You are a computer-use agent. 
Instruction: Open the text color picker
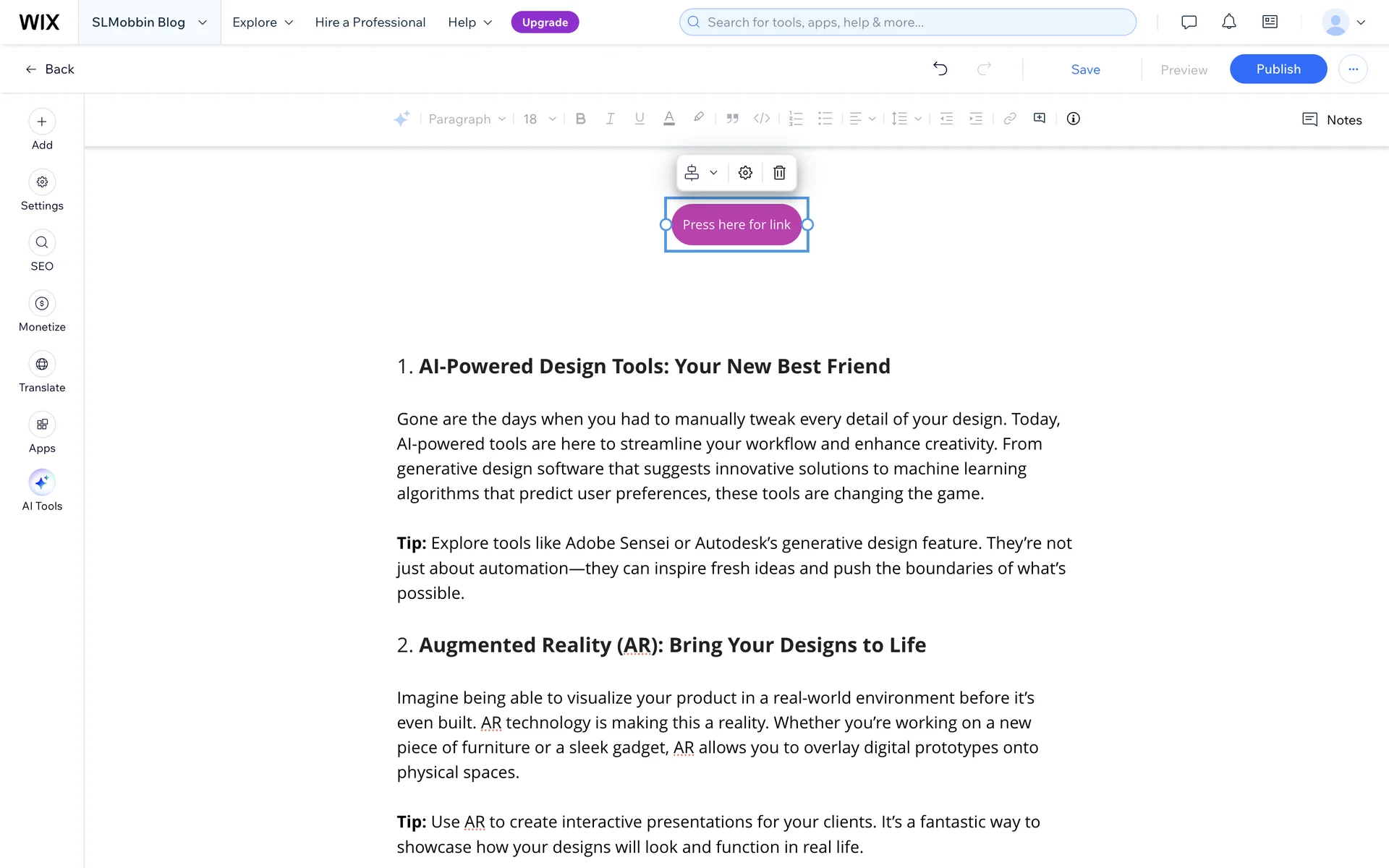669,119
